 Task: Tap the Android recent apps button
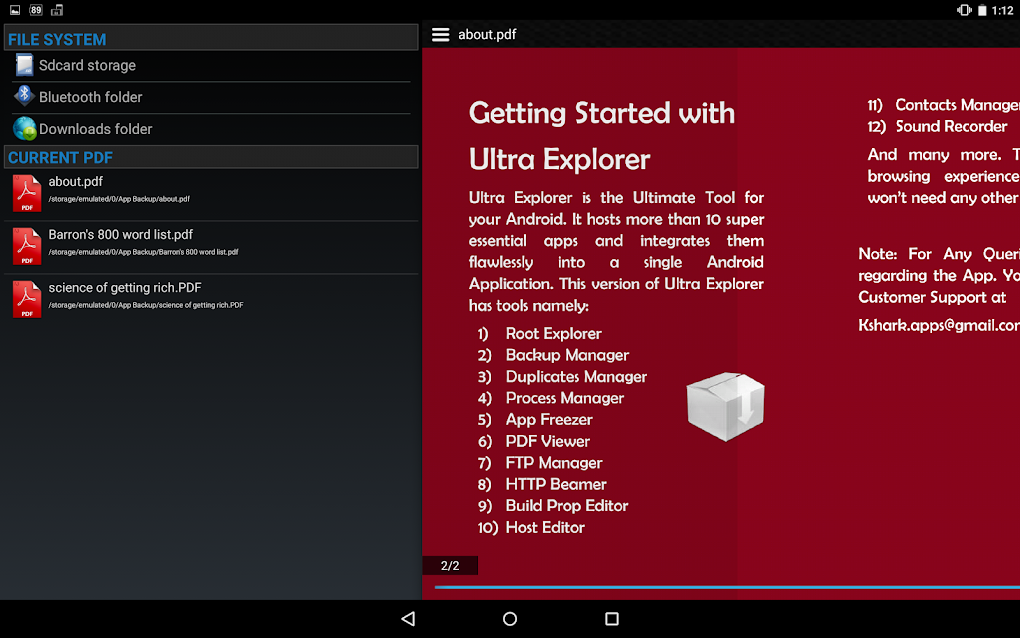(x=611, y=618)
